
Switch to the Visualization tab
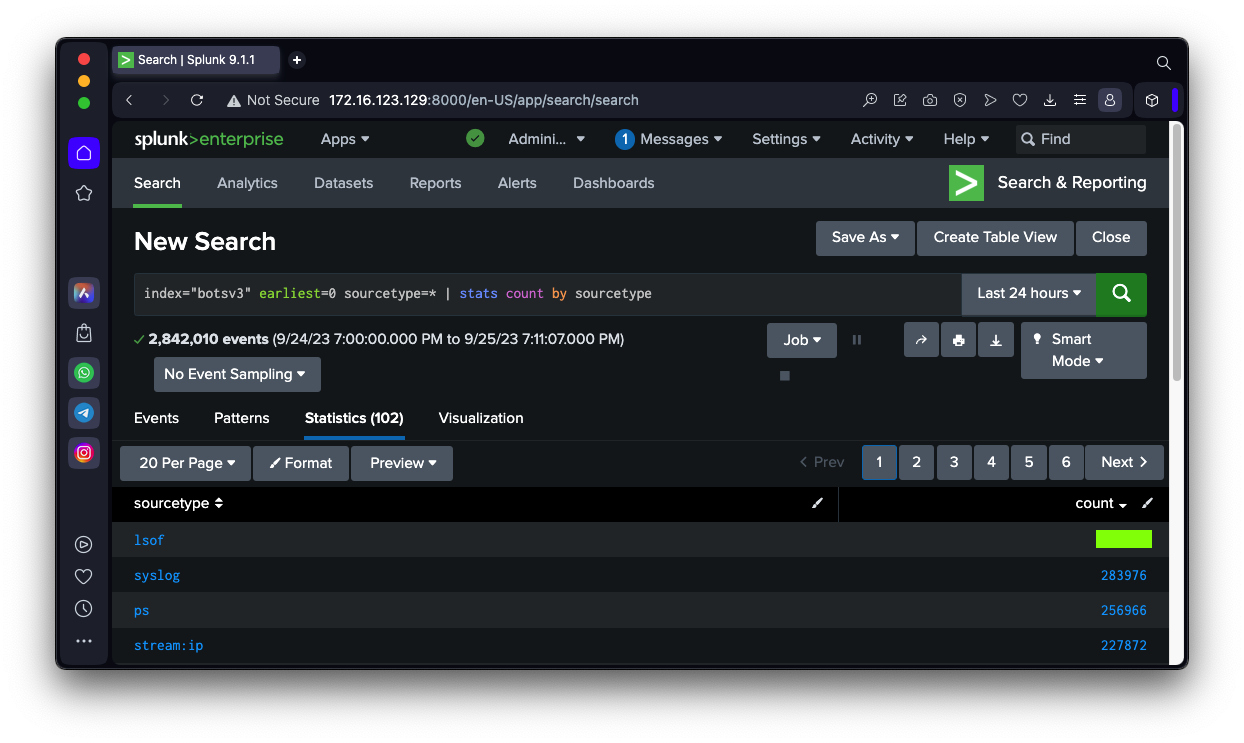coord(481,418)
